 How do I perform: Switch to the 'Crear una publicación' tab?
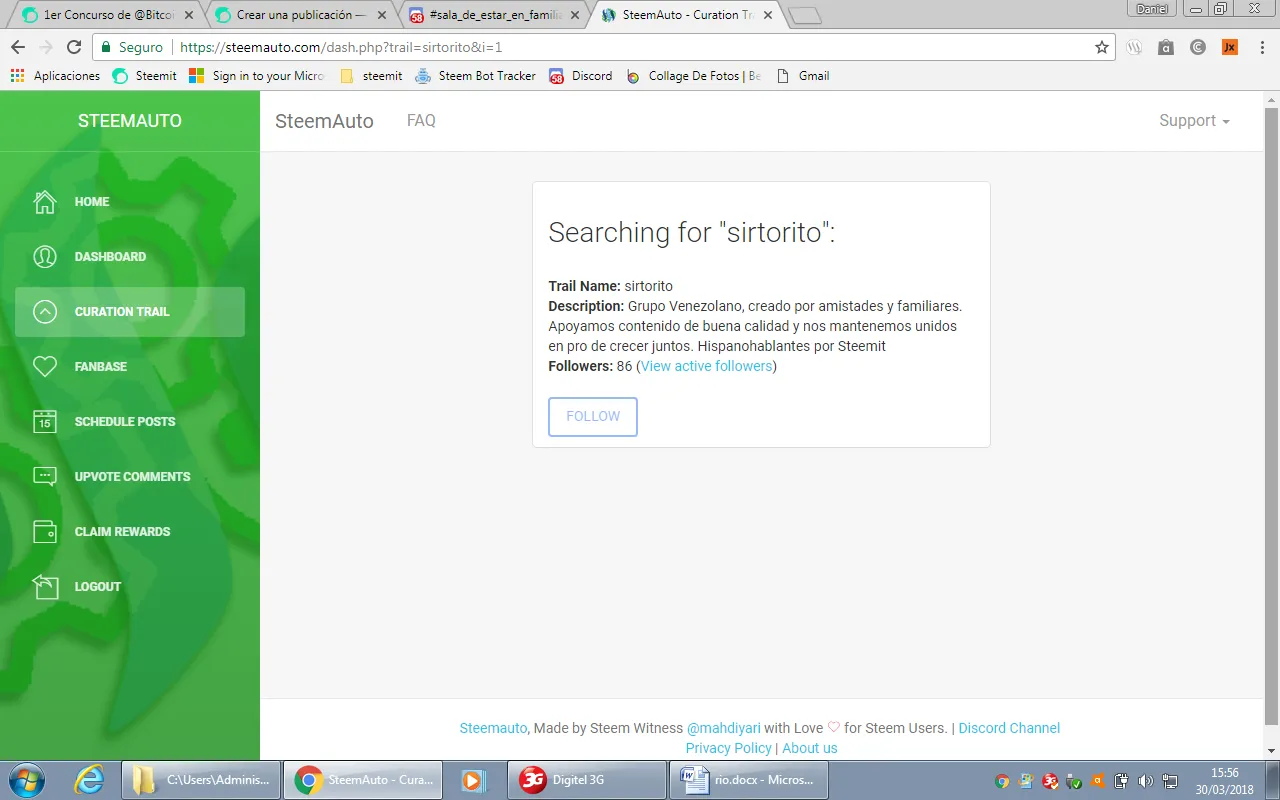(301, 15)
